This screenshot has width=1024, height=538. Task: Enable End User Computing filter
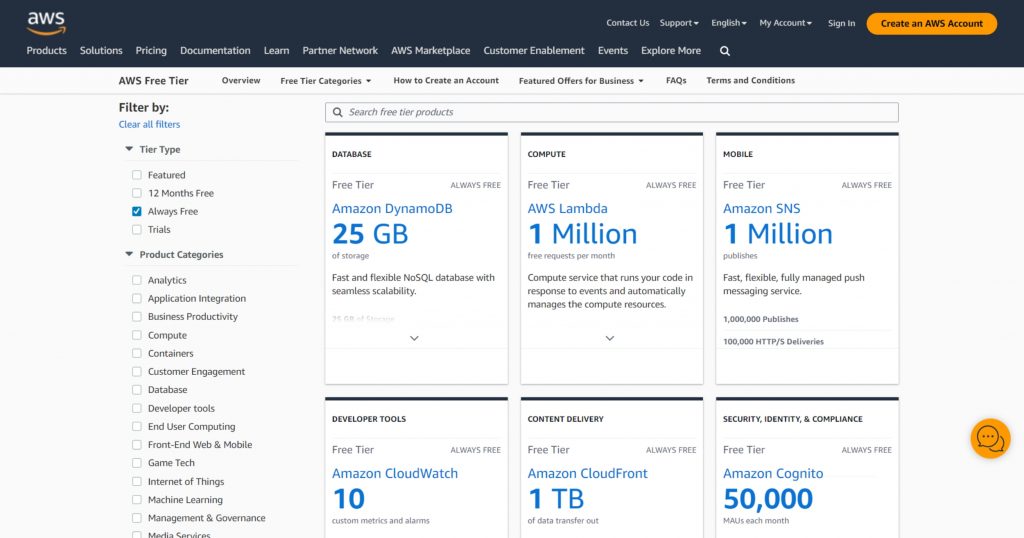[x=136, y=426]
